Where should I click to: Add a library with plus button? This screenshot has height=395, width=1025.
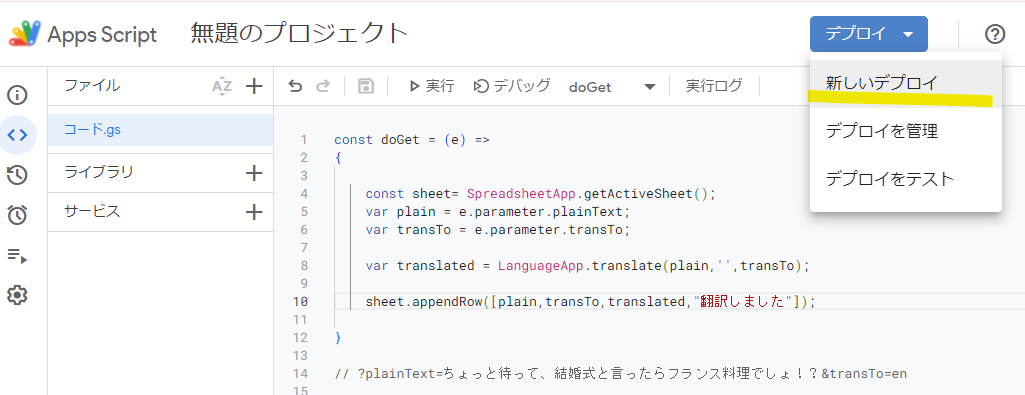pos(254,173)
